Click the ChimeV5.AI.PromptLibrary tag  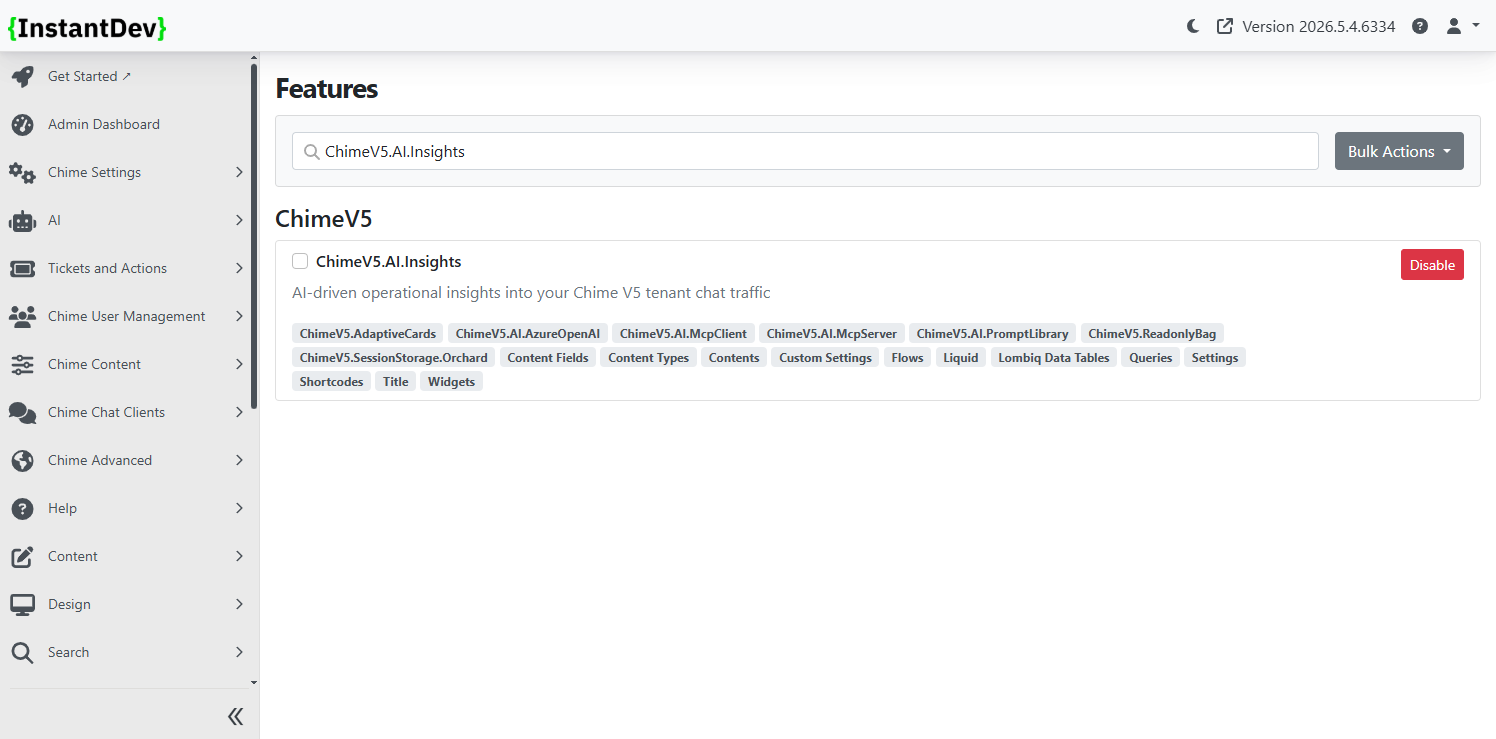coord(993,333)
